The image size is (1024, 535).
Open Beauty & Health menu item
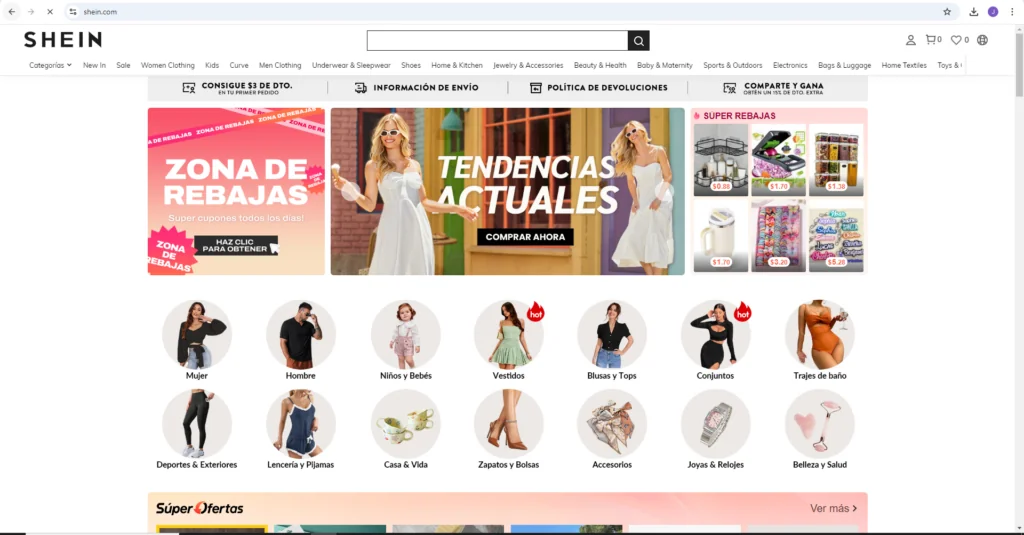coord(600,65)
